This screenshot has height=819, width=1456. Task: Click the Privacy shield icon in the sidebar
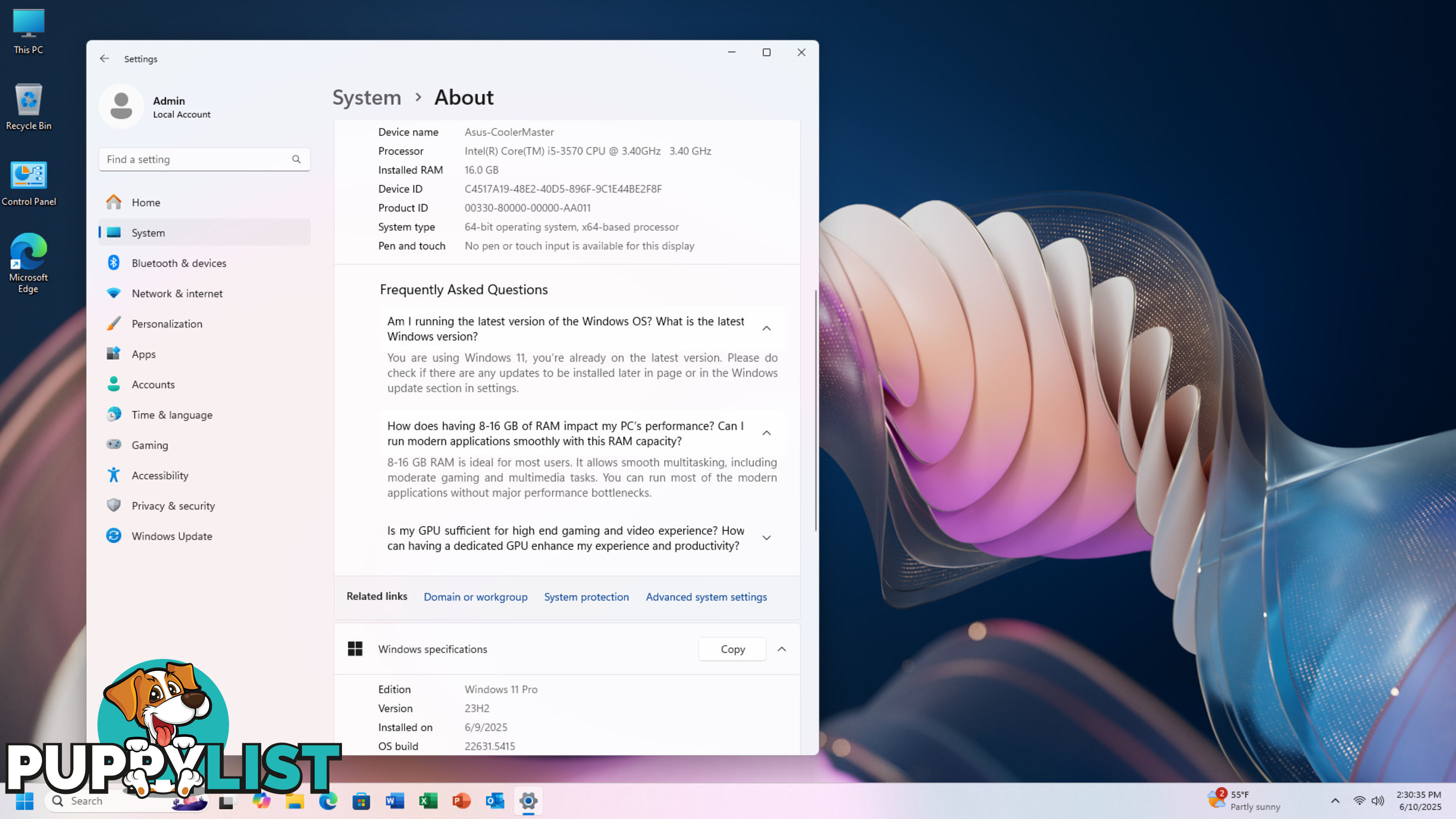click(x=114, y=505)
